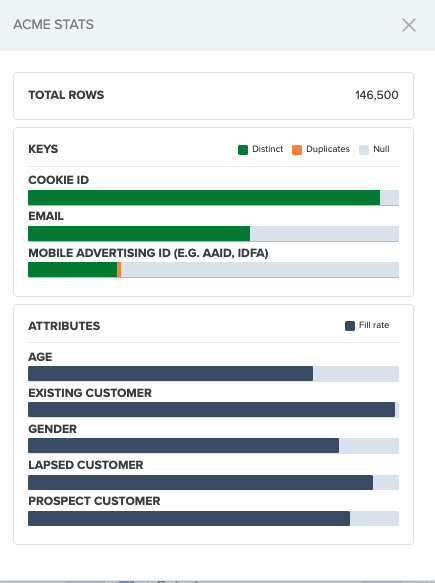Click the green Distinct legend swatch
Screen dimensions: 435x583
(x=243, y=150)
